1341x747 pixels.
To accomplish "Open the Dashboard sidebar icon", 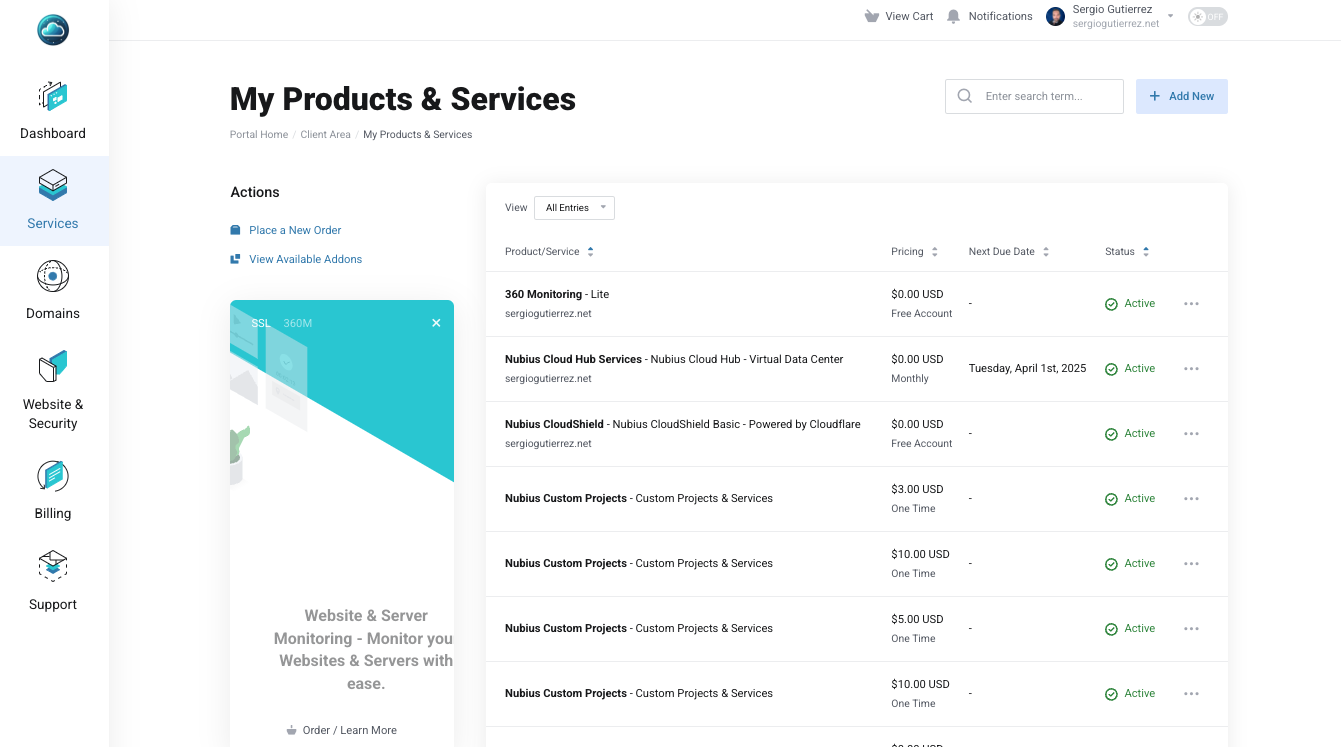I will click(x=53, y=97).
